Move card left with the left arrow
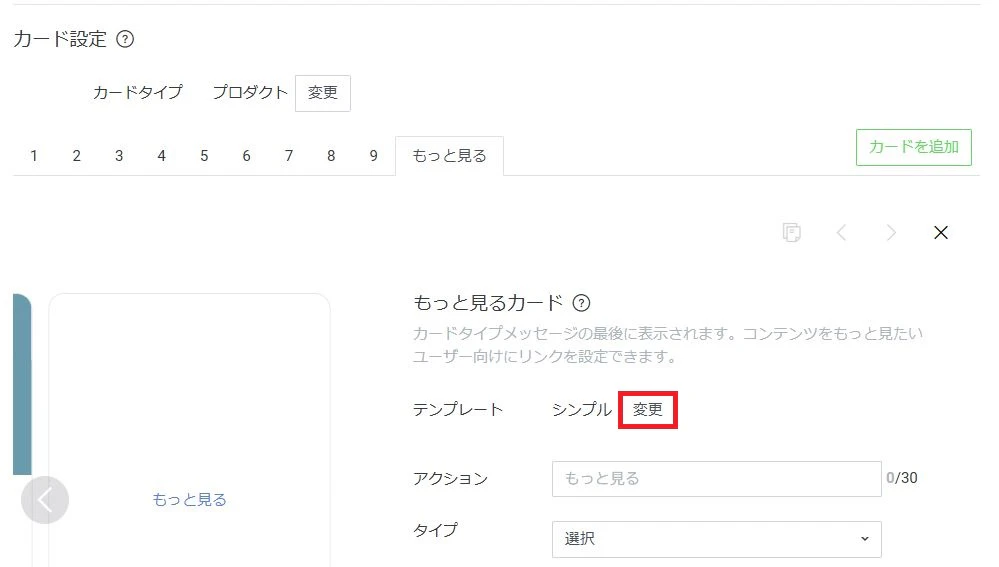Image resolution: width=999 pixels, height=567 pixels. [841, 233]
